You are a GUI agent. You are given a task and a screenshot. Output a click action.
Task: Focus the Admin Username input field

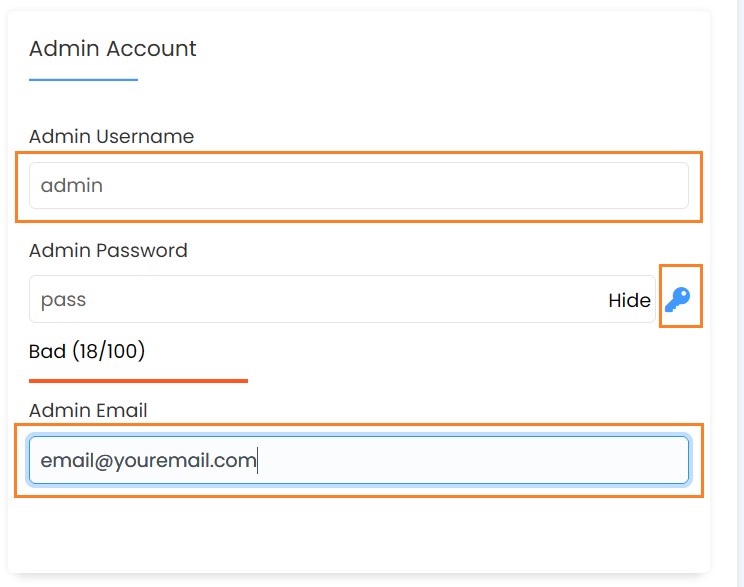(x=359, y=186)
